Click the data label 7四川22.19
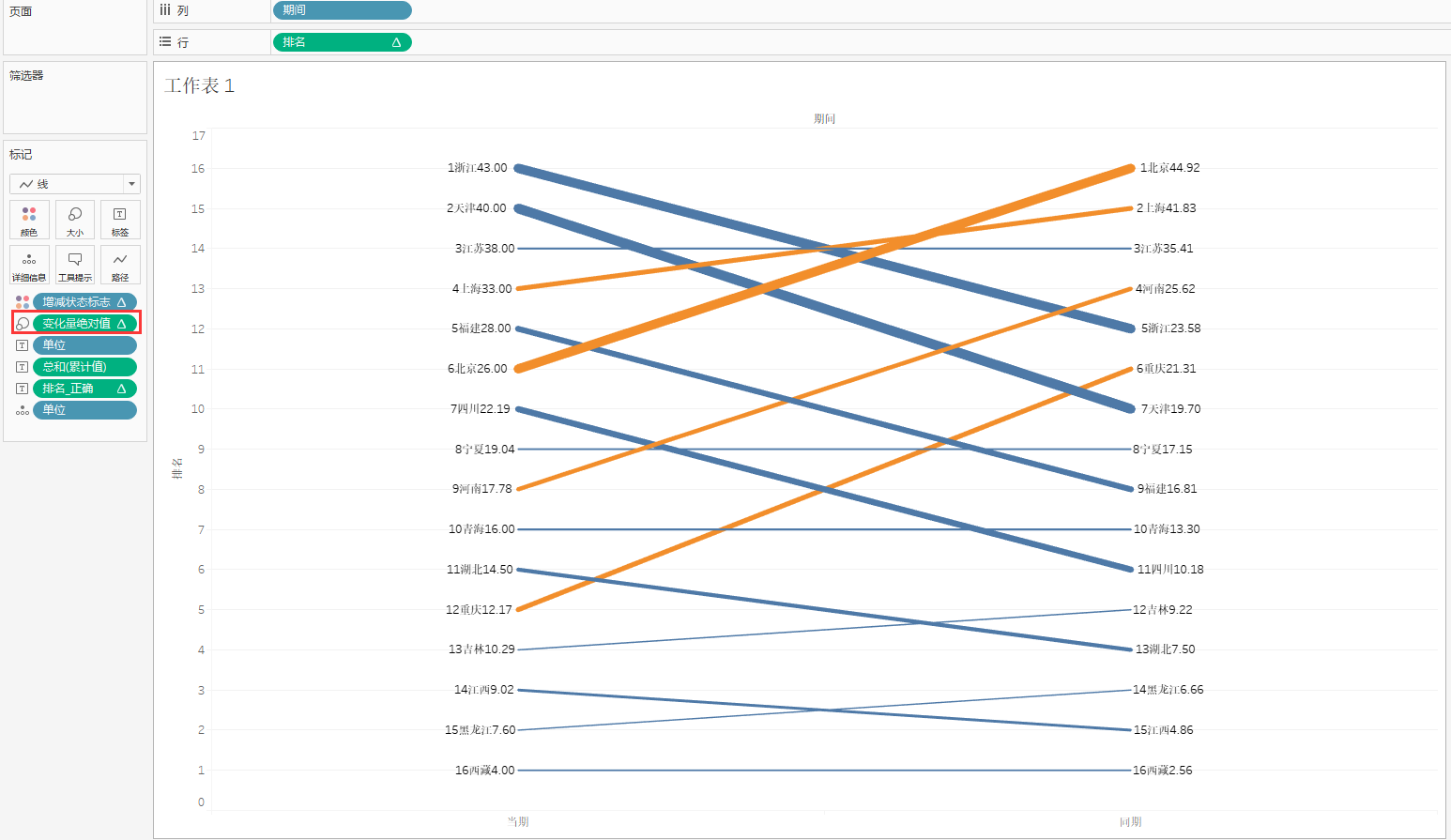The width and height of the screenshot is (1451, 840). click(481, 409)
